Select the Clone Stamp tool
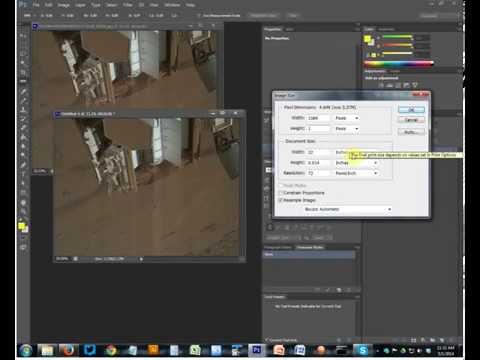This screenshot has width=480, height=360. coord(23,109)
